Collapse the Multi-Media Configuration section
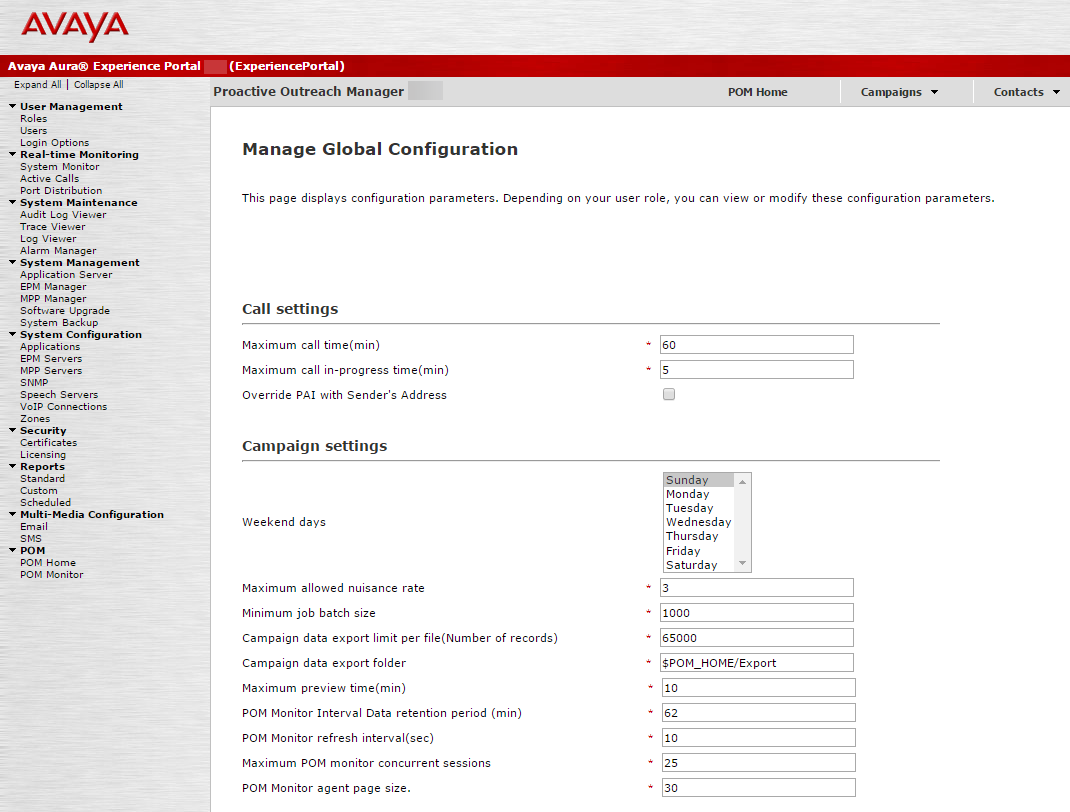Viewport: 1070px width, 812px height. tap(12, 514)
